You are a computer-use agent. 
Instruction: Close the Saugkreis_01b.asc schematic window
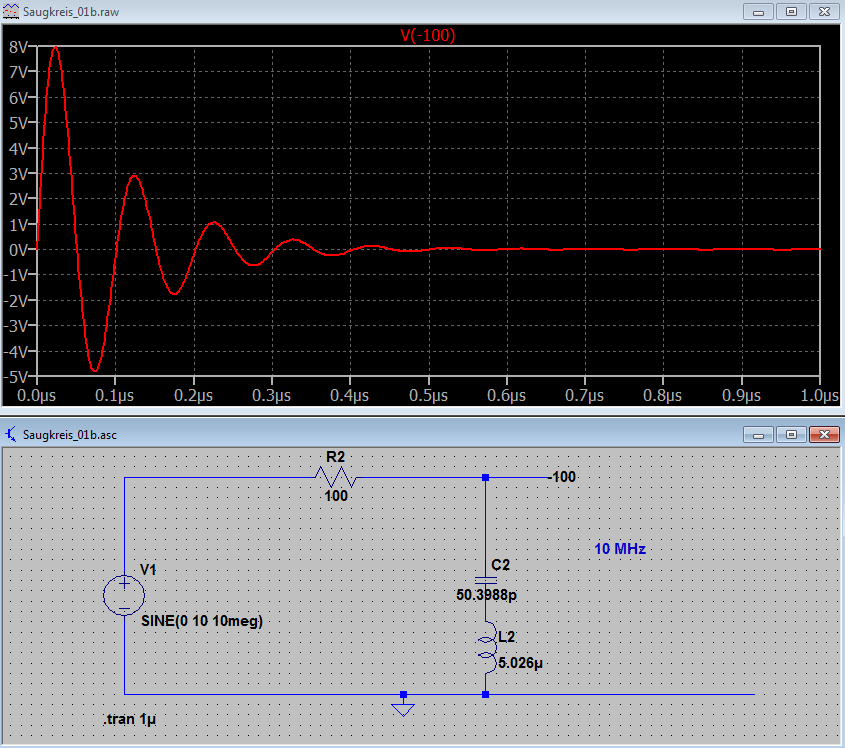825,435
